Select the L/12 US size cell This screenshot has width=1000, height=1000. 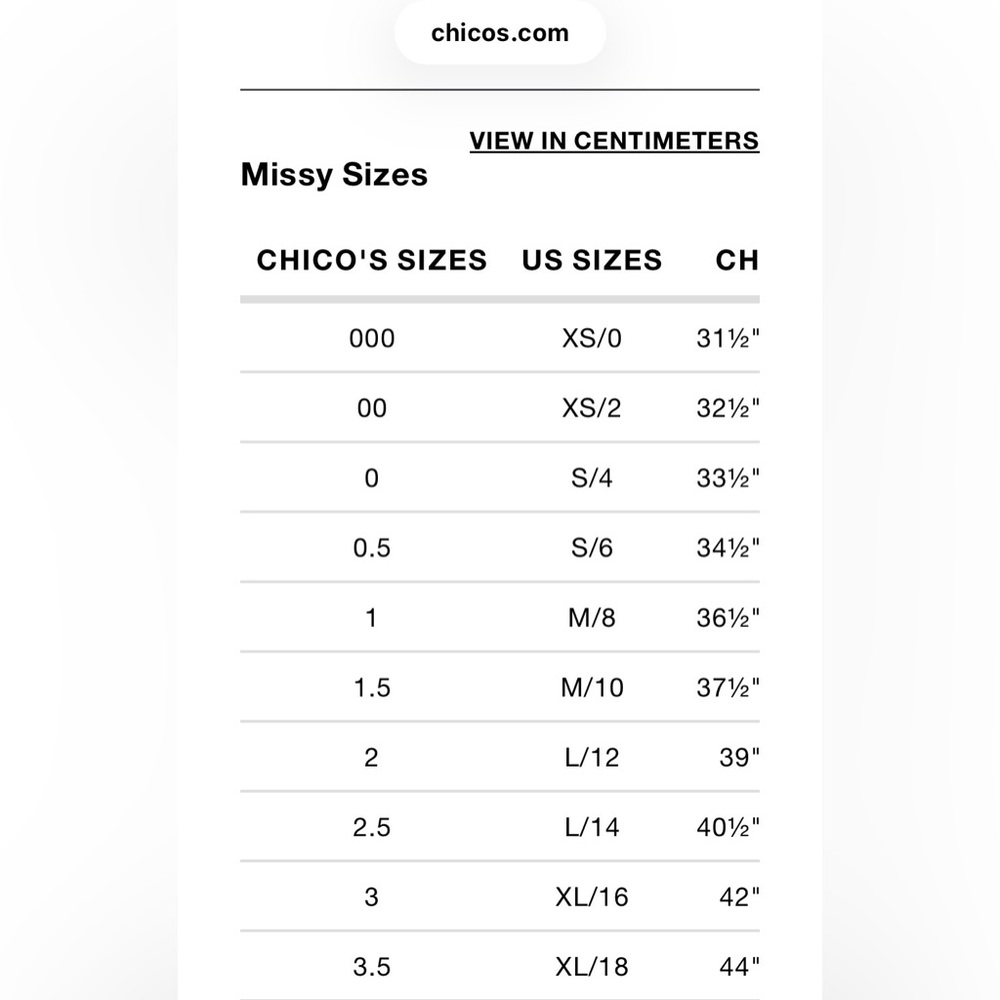(592, 758)
